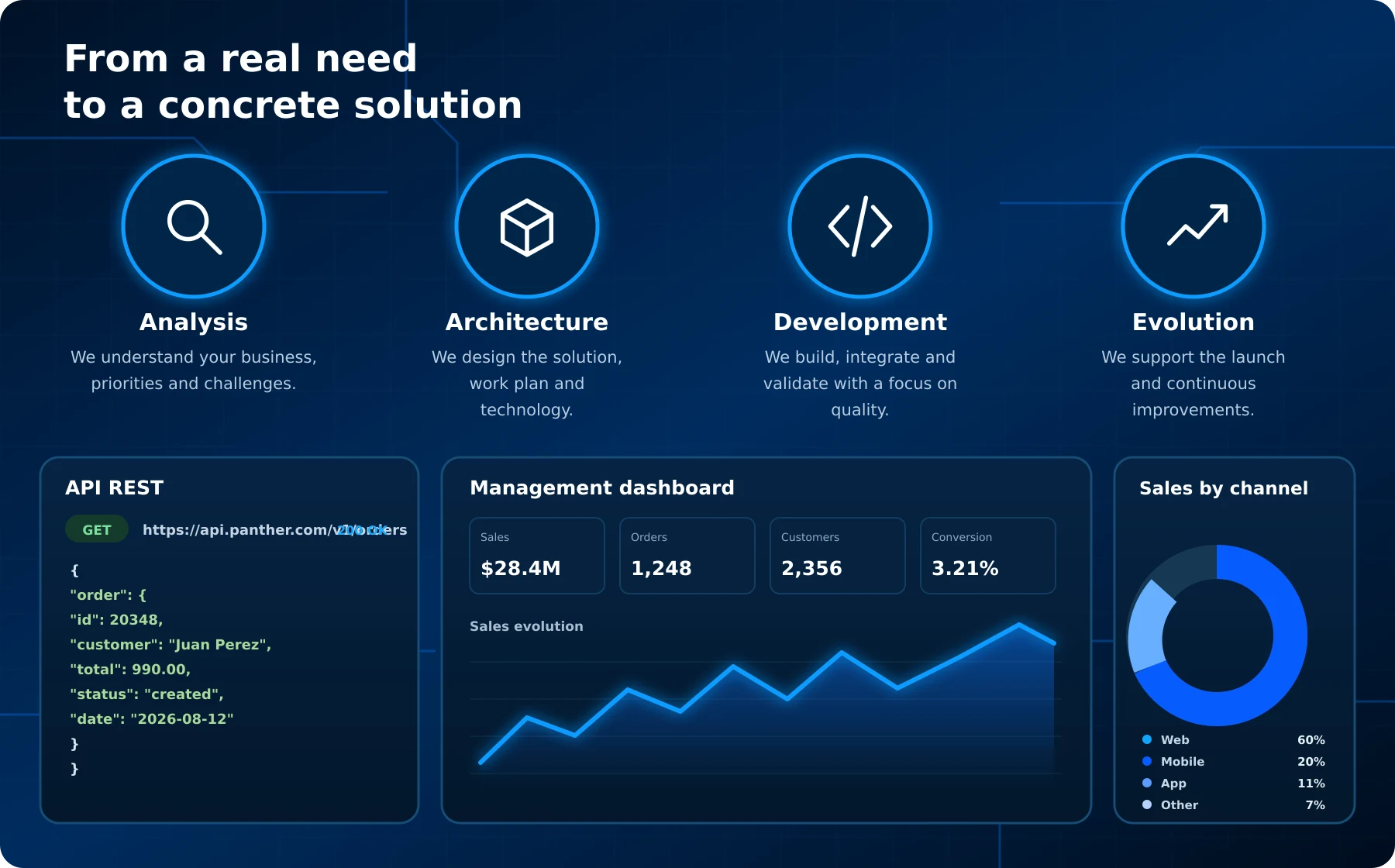Click the Sales by channel title
This screenshot has width=1395, height=868.
coord(1224,488)
